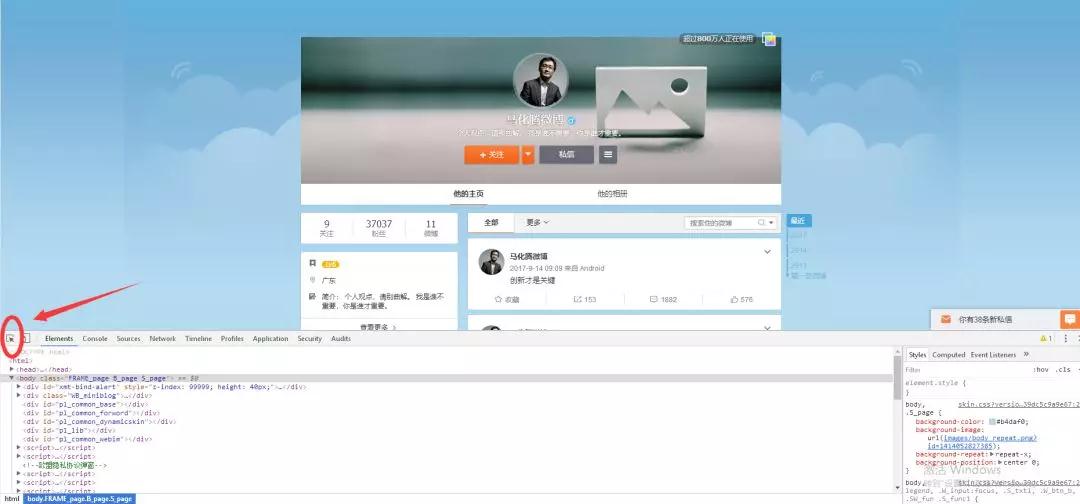Screen dimensions: 1080x504
Task: Click the colorful skin icon at cover top-right
Action: 769,39
